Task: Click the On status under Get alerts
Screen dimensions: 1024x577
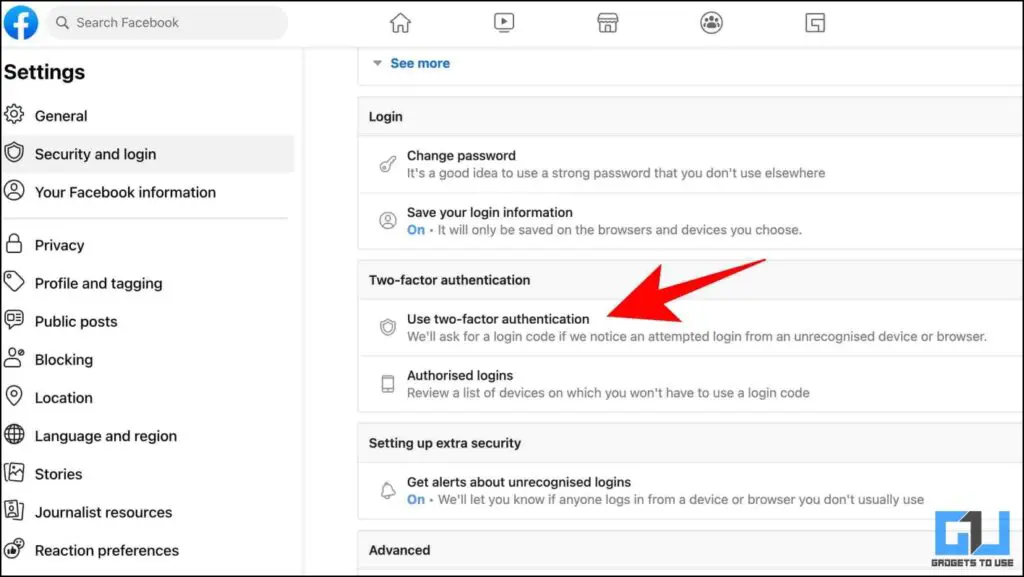Action: [x=415, y=499]
